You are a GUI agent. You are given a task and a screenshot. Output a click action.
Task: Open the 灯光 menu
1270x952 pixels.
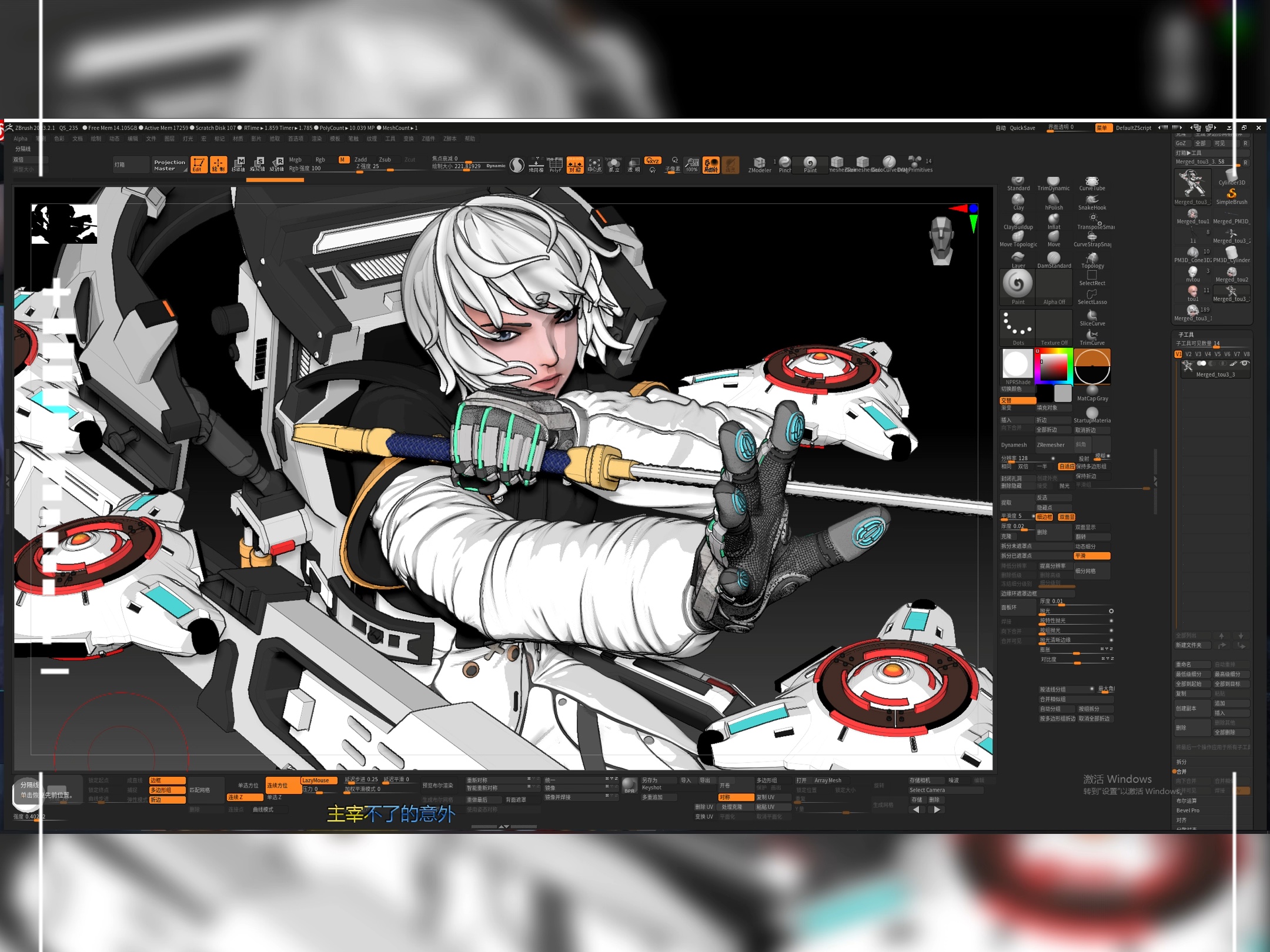[x=188, y=139]
